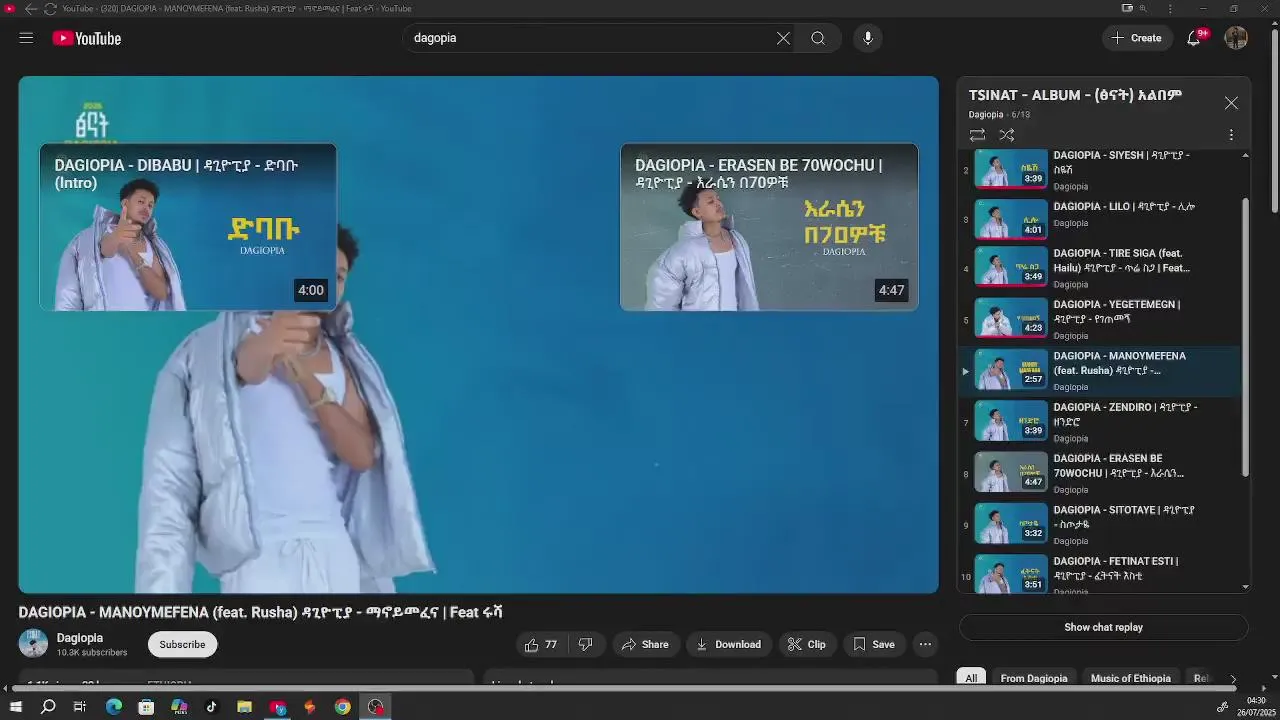This screenshot has width=1280, height=720.
Task: Go to the YouTube home logo
Action: point(87,38)
